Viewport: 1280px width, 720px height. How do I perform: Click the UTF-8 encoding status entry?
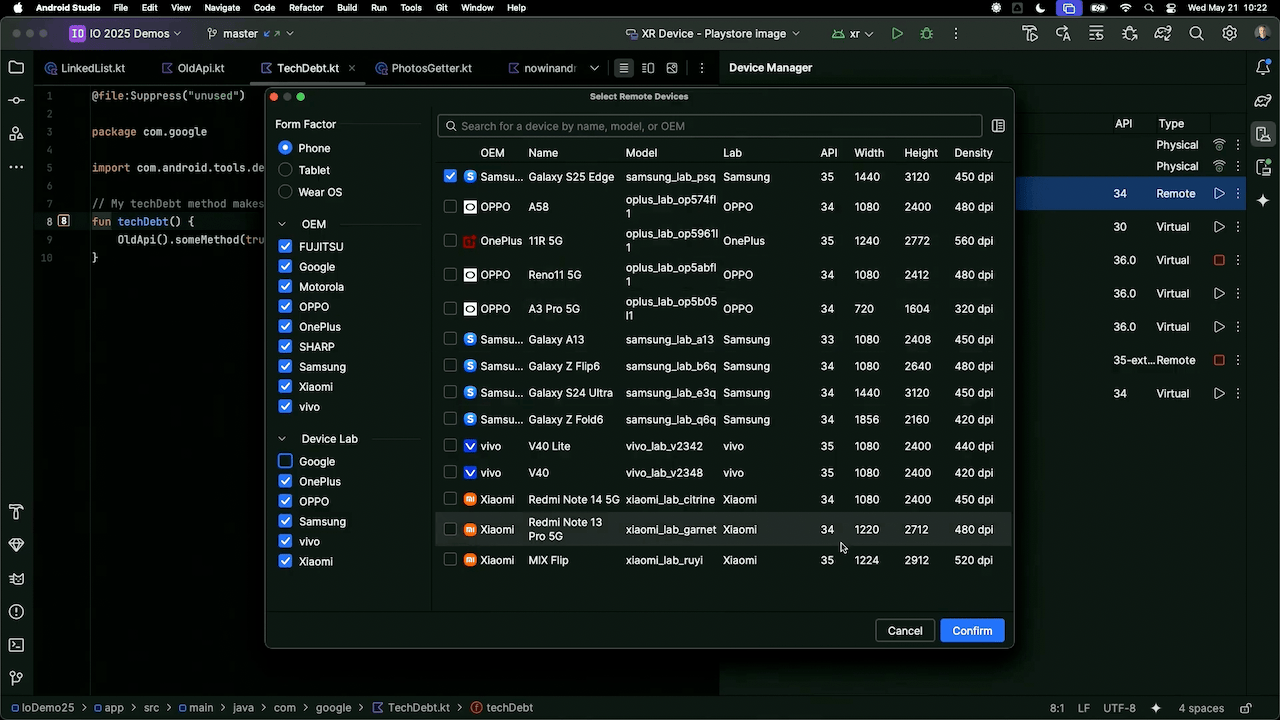[x=1120, y=708]
